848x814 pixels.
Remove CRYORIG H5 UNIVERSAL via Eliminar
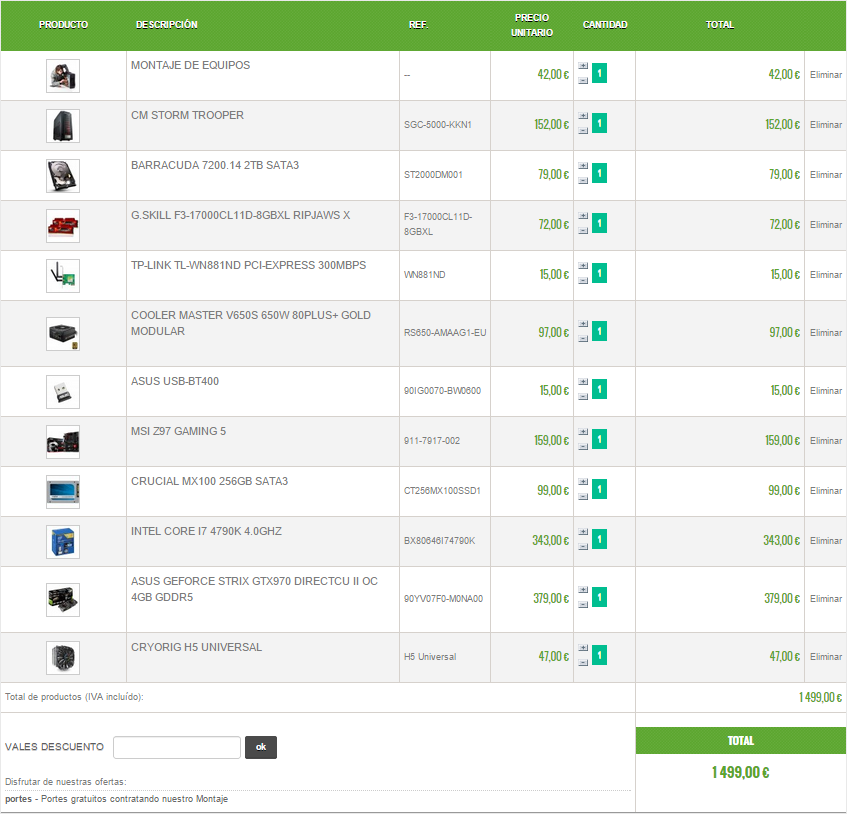point(826,657)
